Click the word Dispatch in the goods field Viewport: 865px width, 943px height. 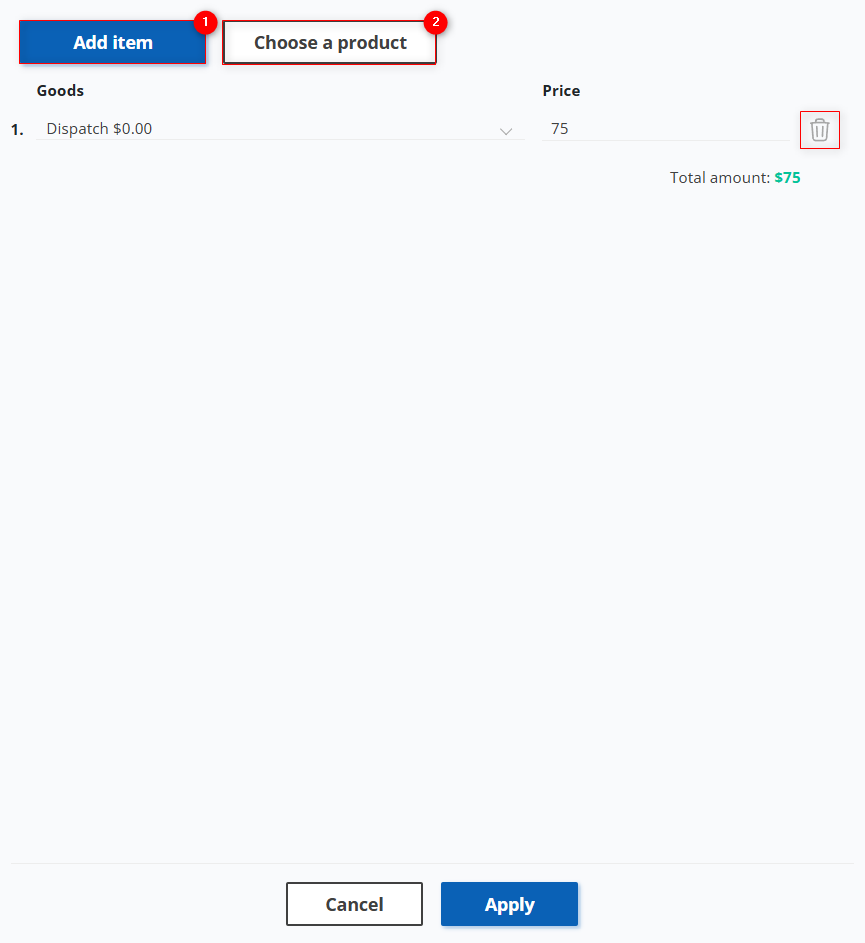78,129
